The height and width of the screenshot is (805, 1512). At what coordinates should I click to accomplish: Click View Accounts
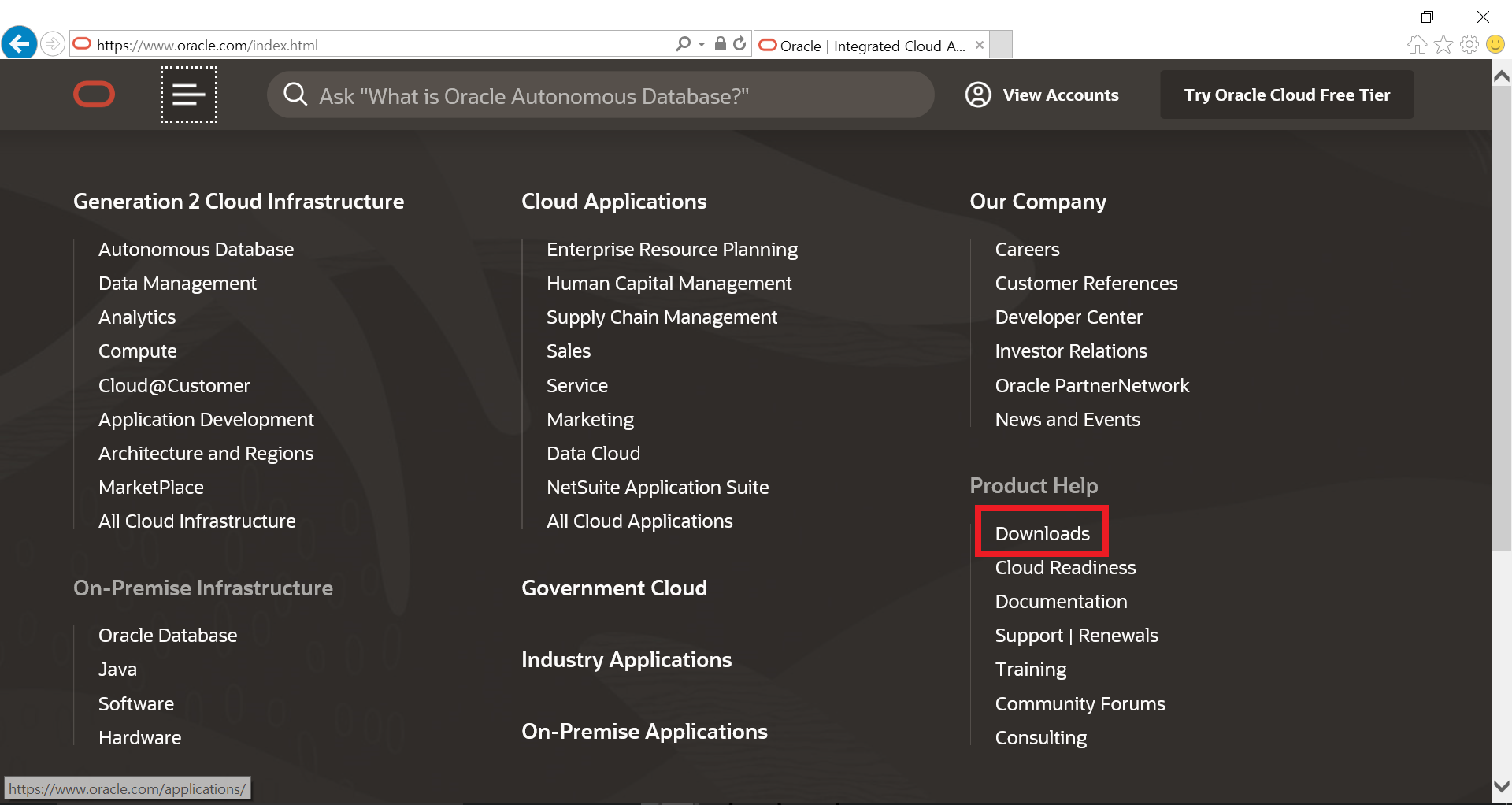click(1060, 95)
